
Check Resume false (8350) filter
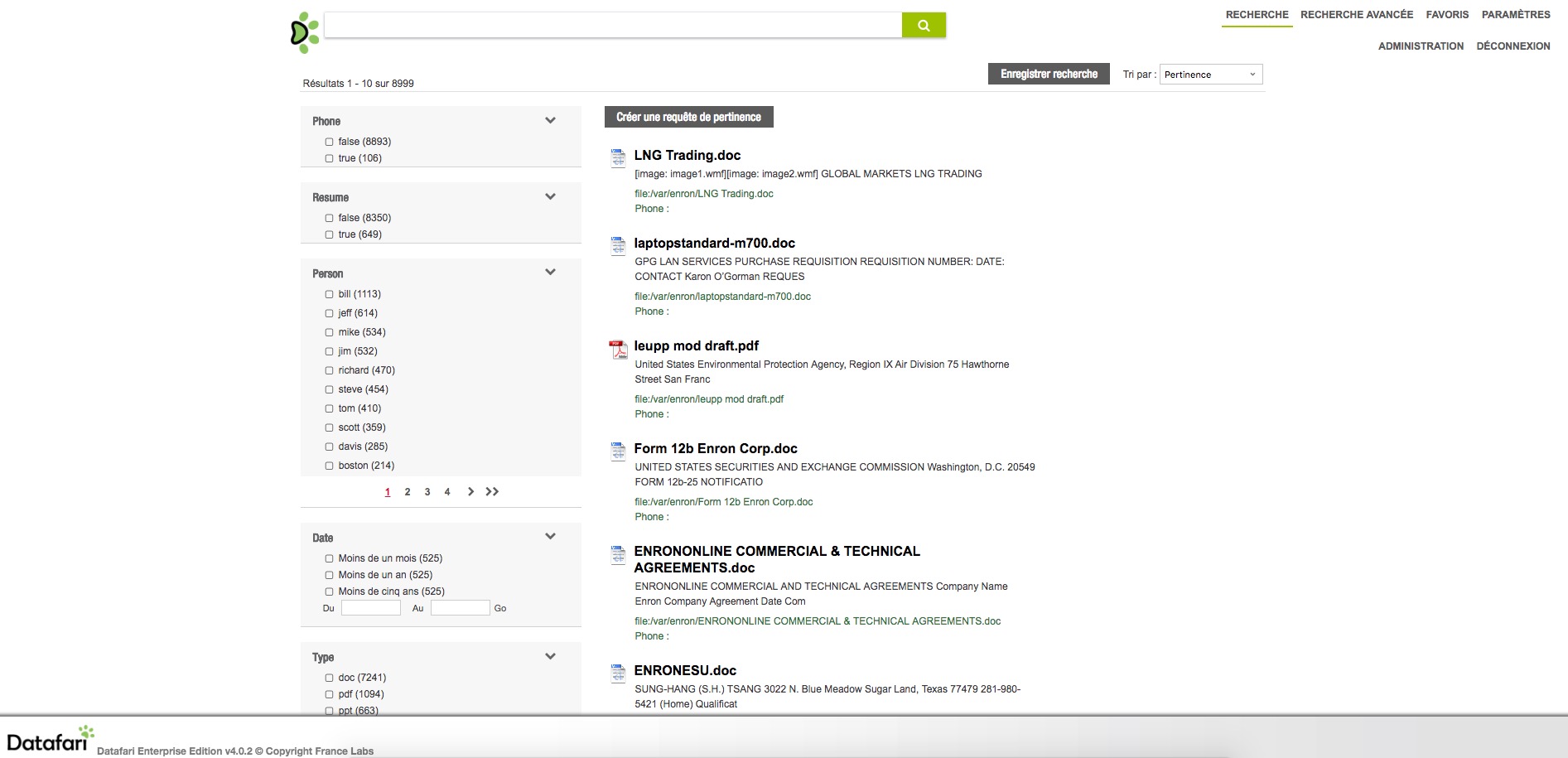tap(329, 218)
